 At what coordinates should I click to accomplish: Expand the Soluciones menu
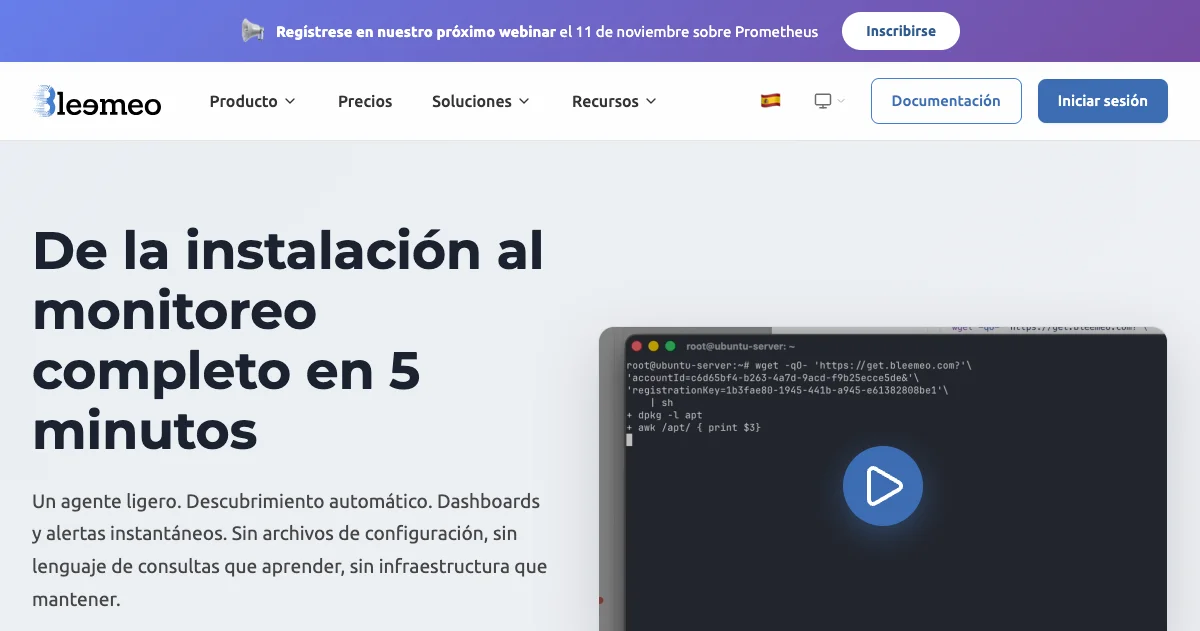tap(481, 101)
